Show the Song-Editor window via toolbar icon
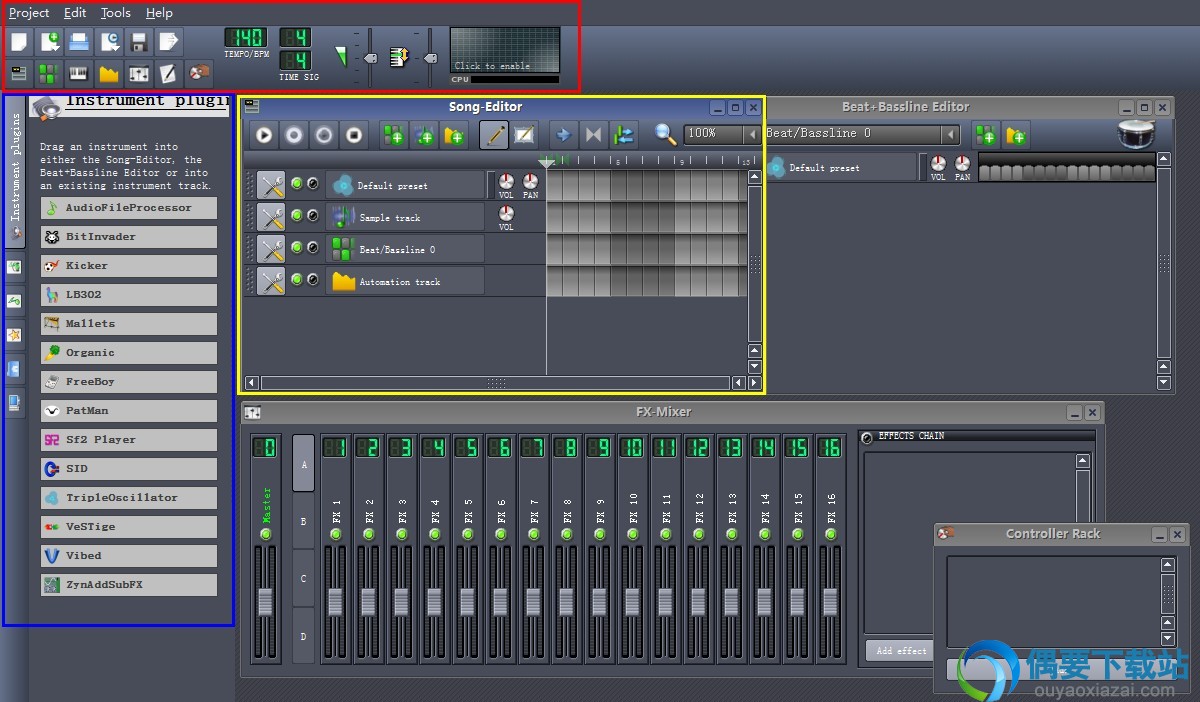 pyautogui.click(x=18, y=73)
